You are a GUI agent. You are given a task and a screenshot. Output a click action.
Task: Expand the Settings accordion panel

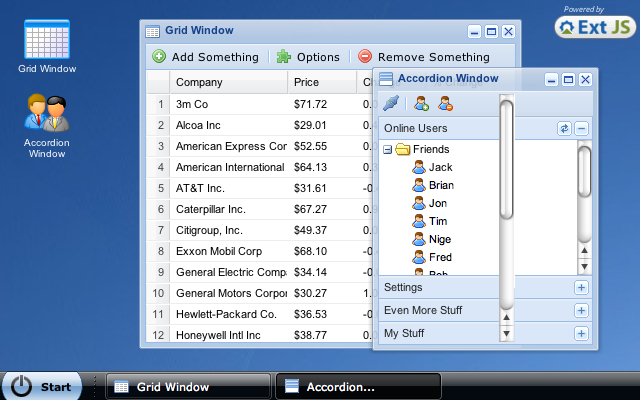pos(581,287)
